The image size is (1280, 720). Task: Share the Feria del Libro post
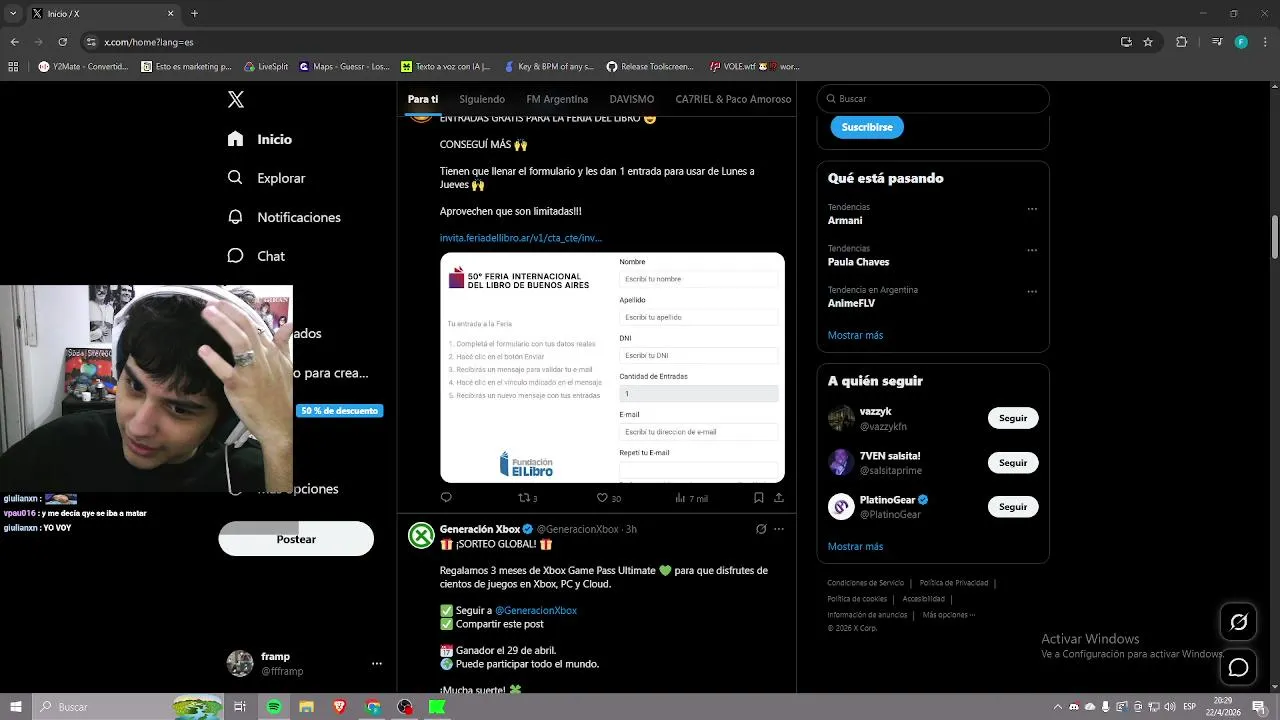click(x=779, y=498)
